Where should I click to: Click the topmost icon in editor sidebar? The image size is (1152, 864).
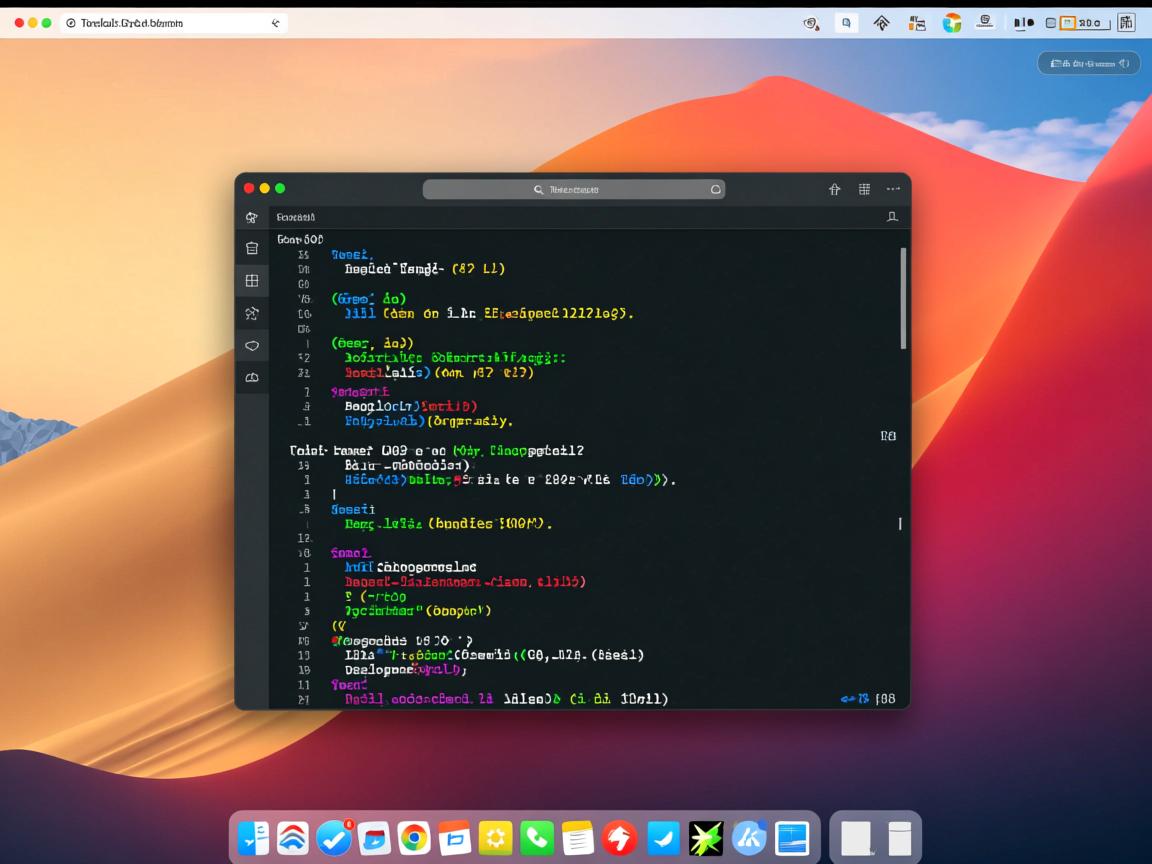(252, 217)
